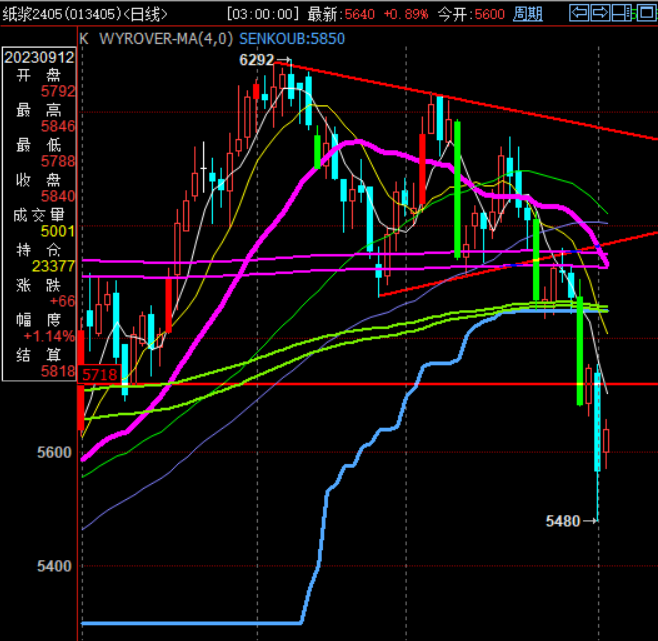Screen dimensions: 658x641
Task: Click the left arrow navigation icon
Action: click(578, 13)
